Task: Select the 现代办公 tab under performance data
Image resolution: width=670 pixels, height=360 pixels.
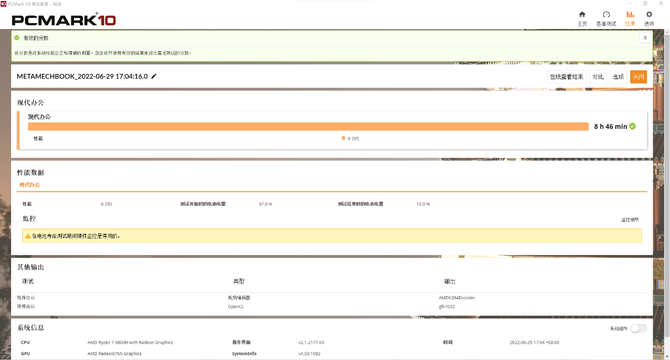Action: [x=29, y=185]
